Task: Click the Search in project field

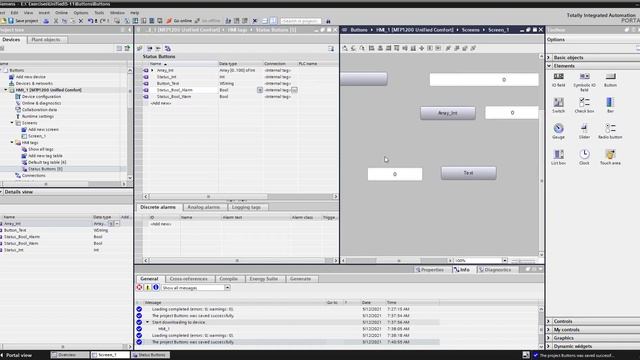Action: point(300,20)
